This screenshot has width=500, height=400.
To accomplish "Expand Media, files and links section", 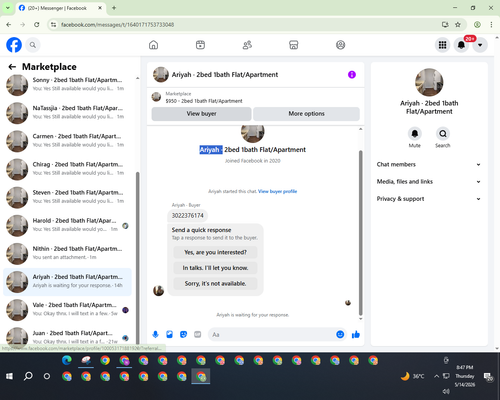I will pyautogui.click(x=429, y=182).
